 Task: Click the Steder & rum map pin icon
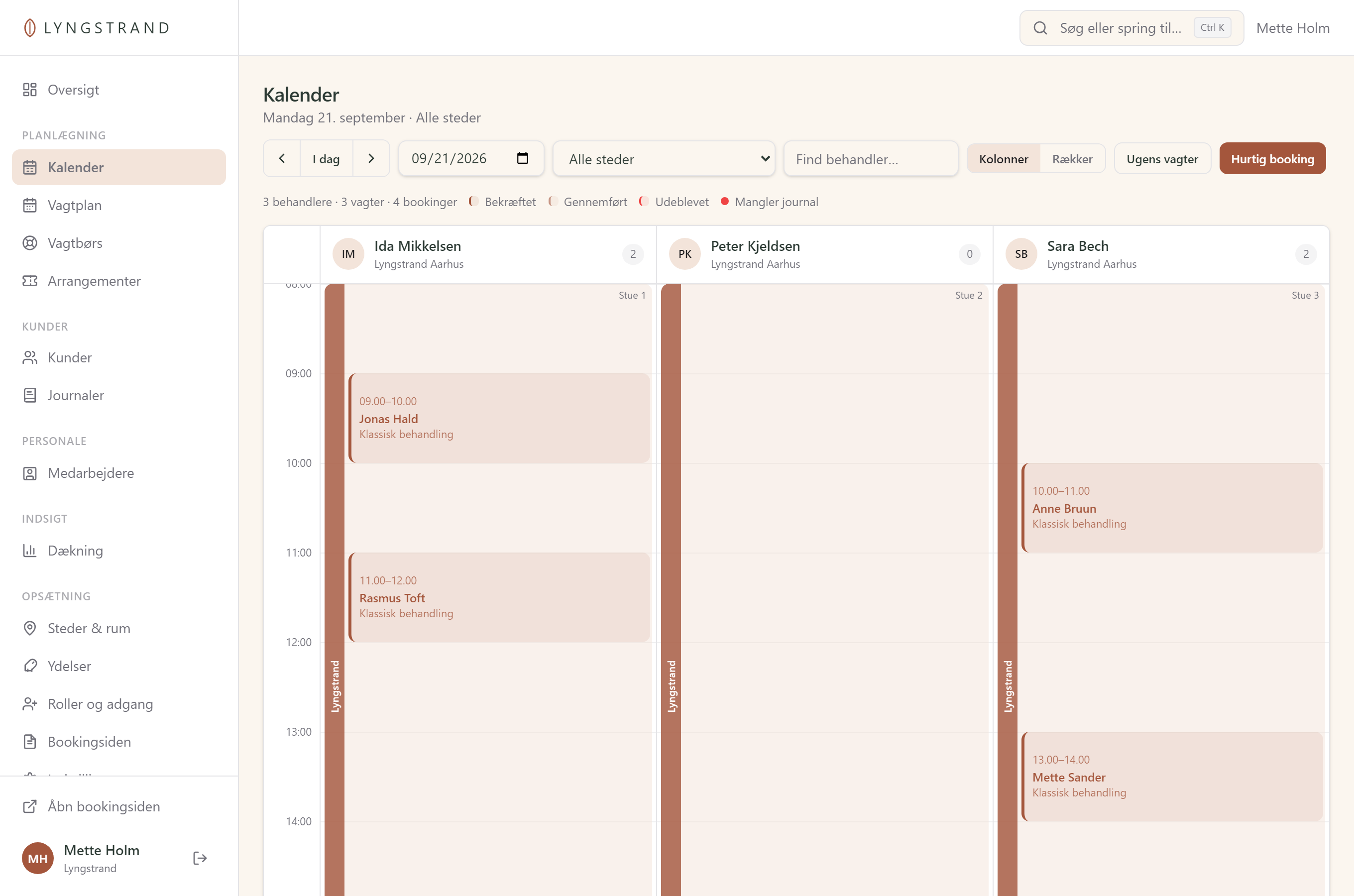coord(30,628)
